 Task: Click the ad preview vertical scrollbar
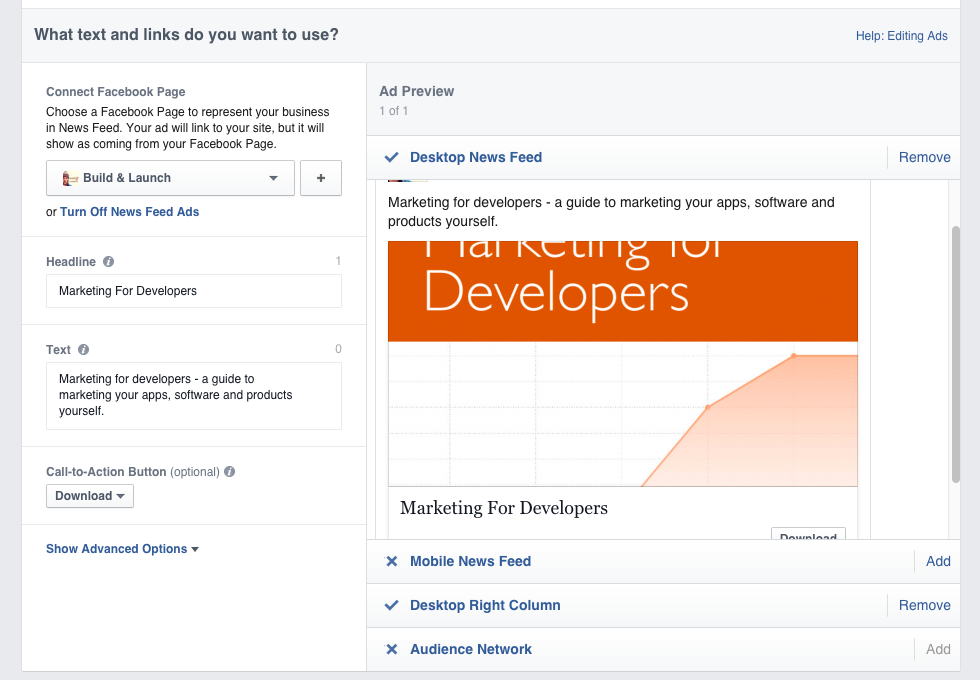point(956,354)
